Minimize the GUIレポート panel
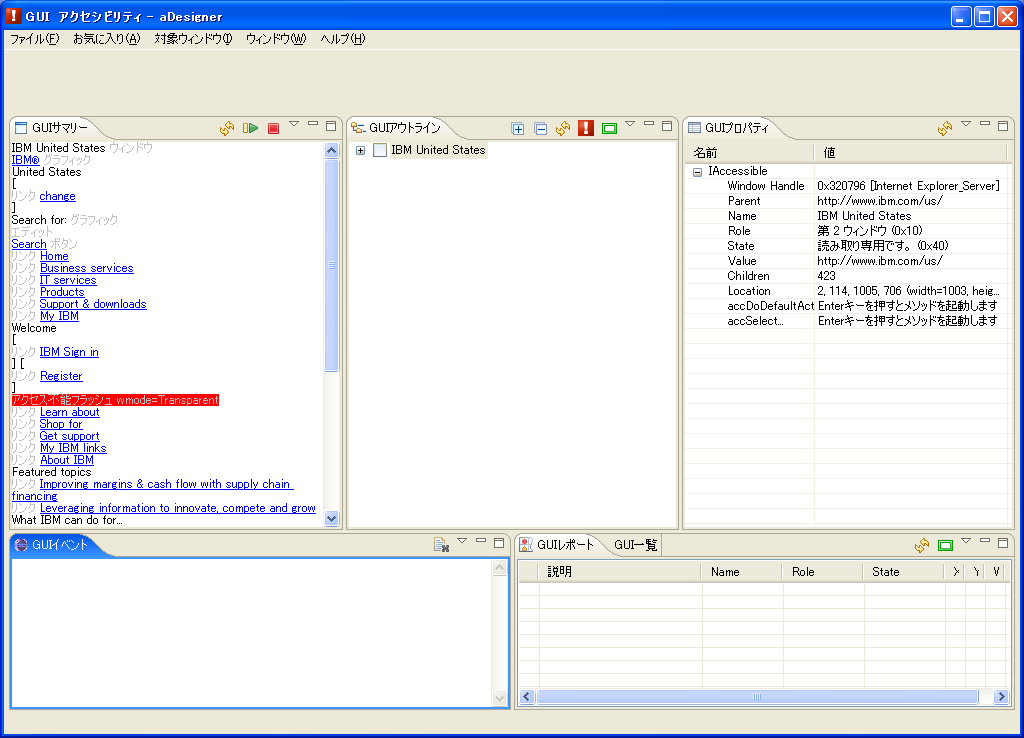Screen dimensions: 1024x738 985,541
